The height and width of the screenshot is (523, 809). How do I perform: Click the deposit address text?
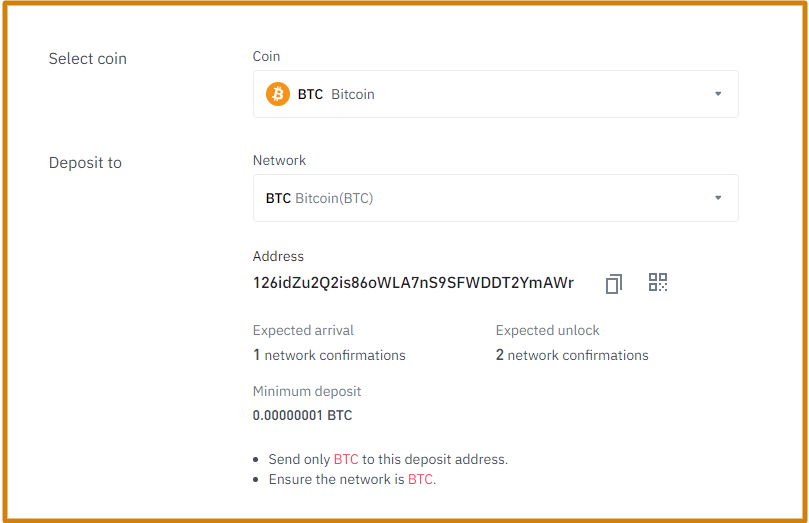pyautogui.click(x=413, y=283)
